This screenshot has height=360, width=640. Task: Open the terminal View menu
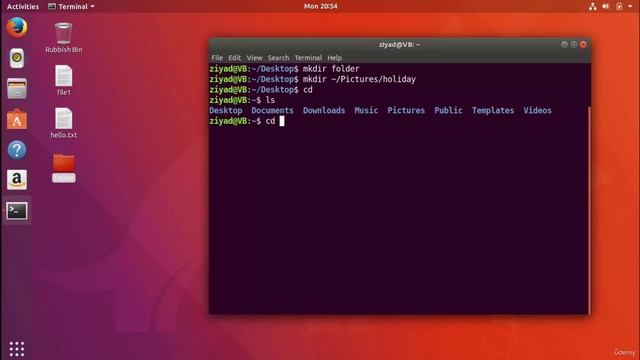254,58
